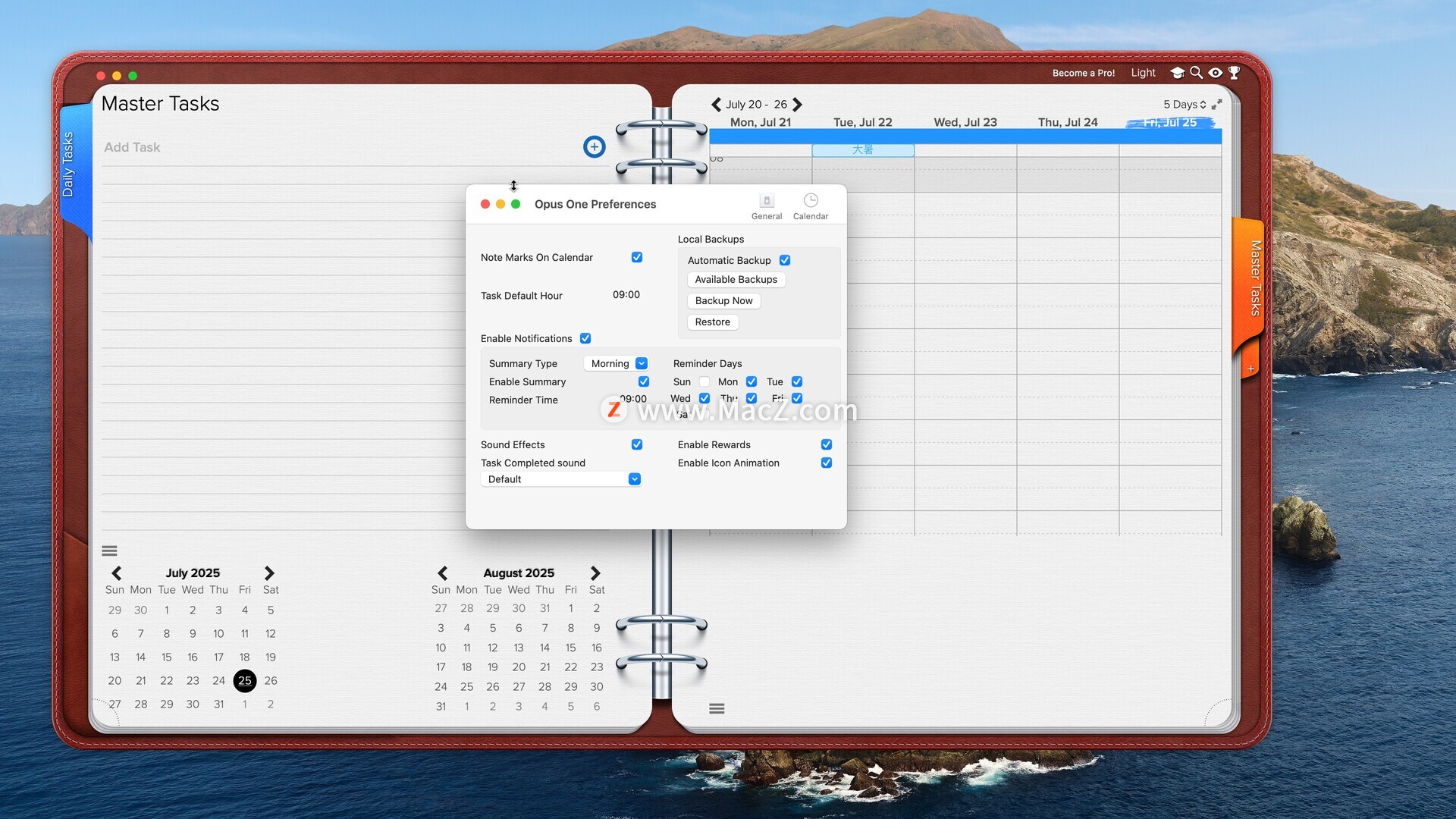The height and width of the screenshot is (819, 1456).
Task: Toggle Fri reminder day checkbox
Action: 797,399
